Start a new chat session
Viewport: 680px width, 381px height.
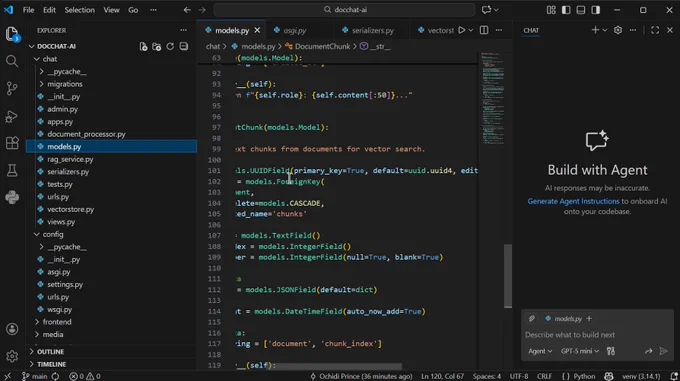pyautogui.click(x=595, y=30)
